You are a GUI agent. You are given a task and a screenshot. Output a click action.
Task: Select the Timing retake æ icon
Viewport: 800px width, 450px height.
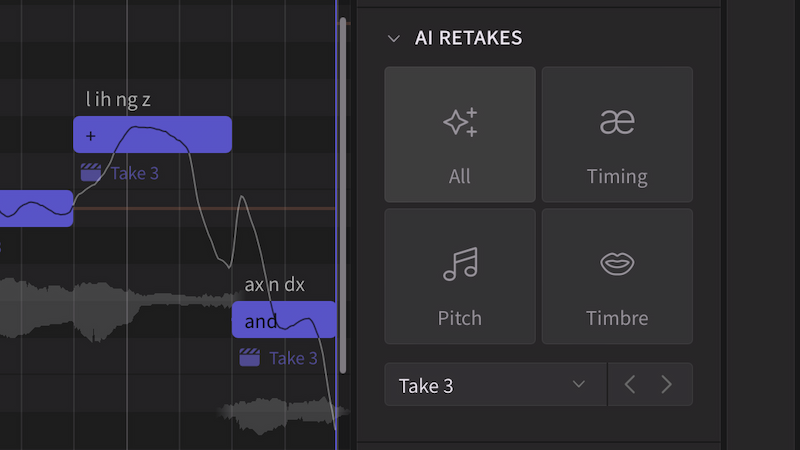[x=617, y=122]
